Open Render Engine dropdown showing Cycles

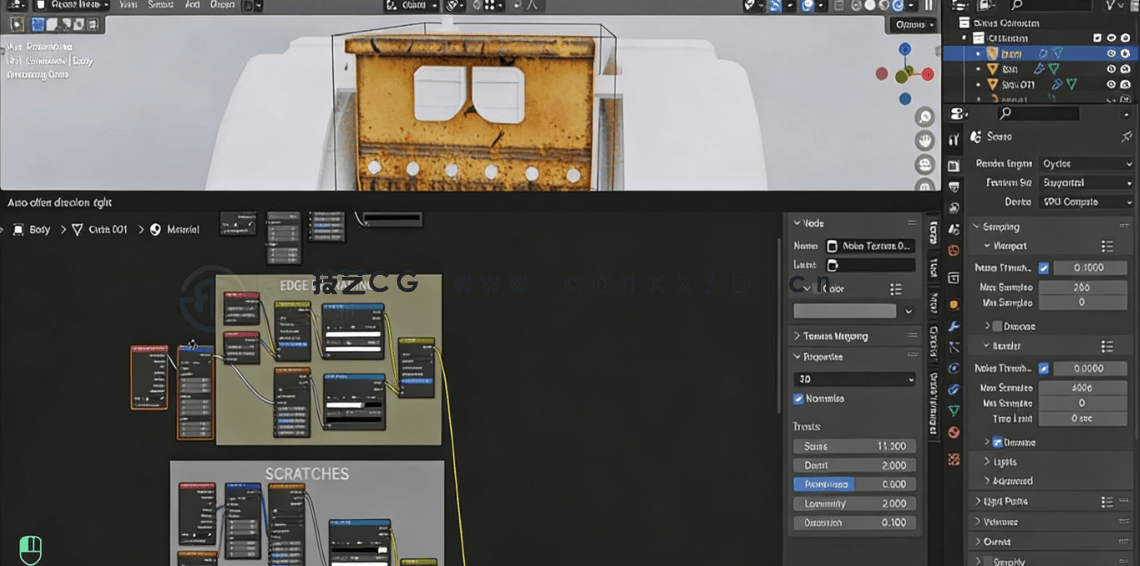[1085, 164]
